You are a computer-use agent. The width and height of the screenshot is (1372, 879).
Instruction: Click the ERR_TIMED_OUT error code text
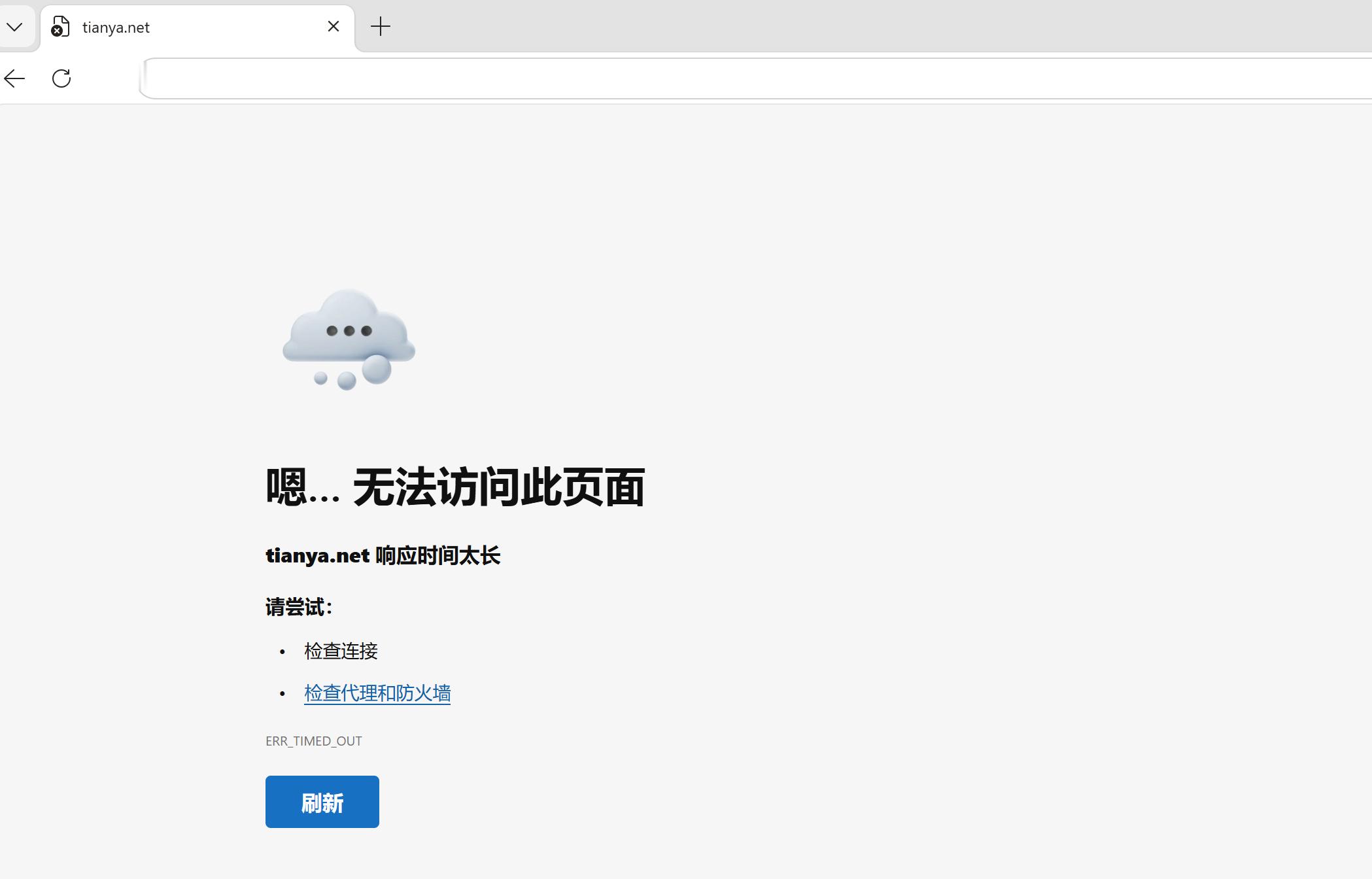point(314,741)
